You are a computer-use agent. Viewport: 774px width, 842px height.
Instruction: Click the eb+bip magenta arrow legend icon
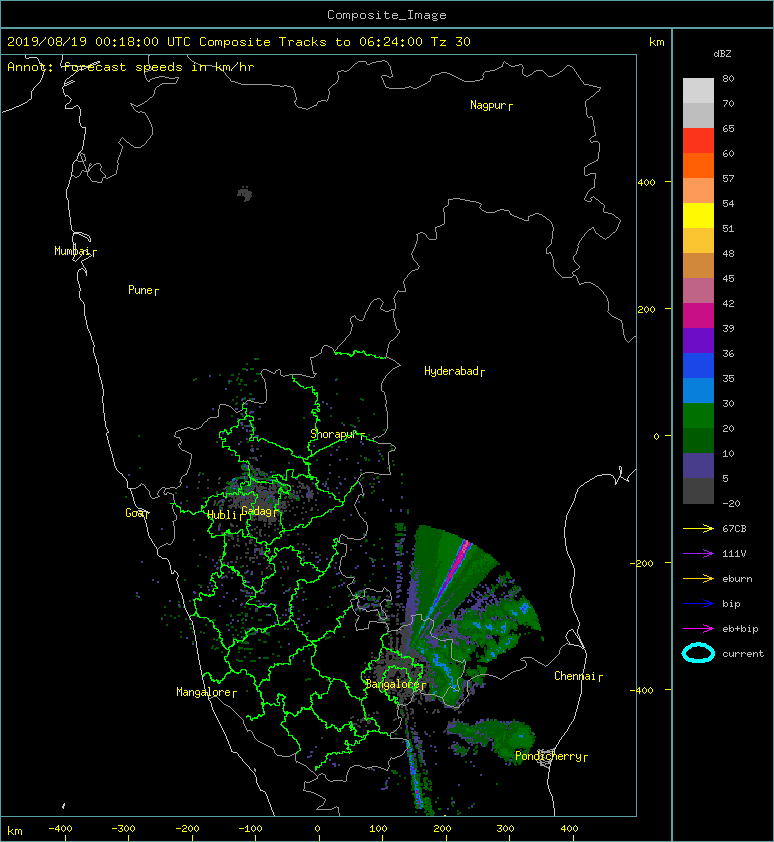[698, 629]
